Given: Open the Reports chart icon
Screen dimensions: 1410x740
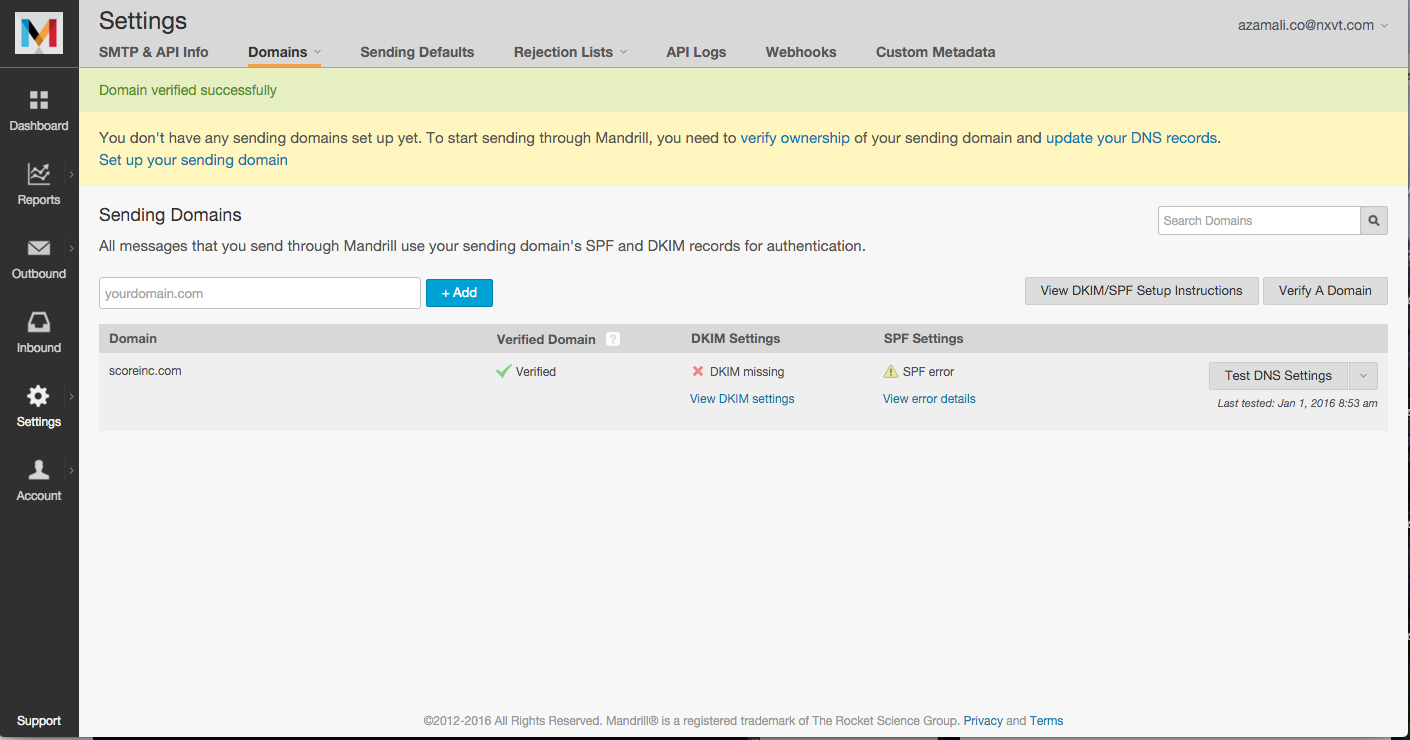Looking at the screenshot, I should point(39,174).
